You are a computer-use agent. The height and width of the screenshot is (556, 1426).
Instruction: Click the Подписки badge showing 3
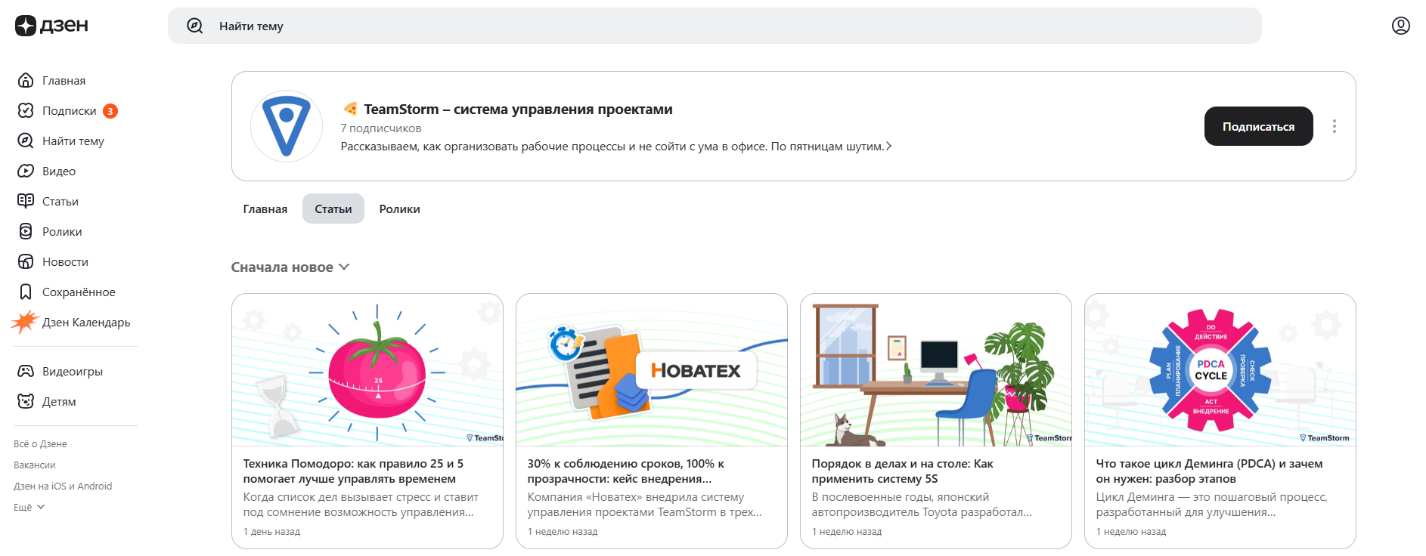[x=110, y=111]
